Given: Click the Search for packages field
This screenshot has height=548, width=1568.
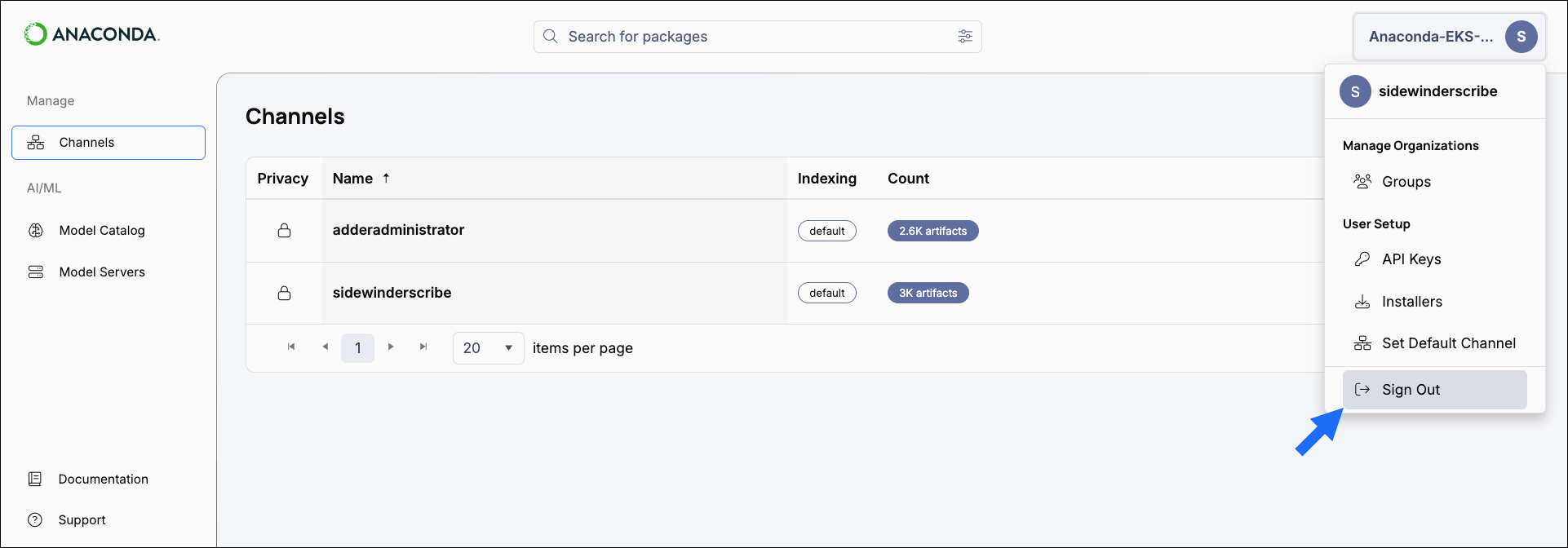Looking at the screenshot, I should click(x=758, y=37).
